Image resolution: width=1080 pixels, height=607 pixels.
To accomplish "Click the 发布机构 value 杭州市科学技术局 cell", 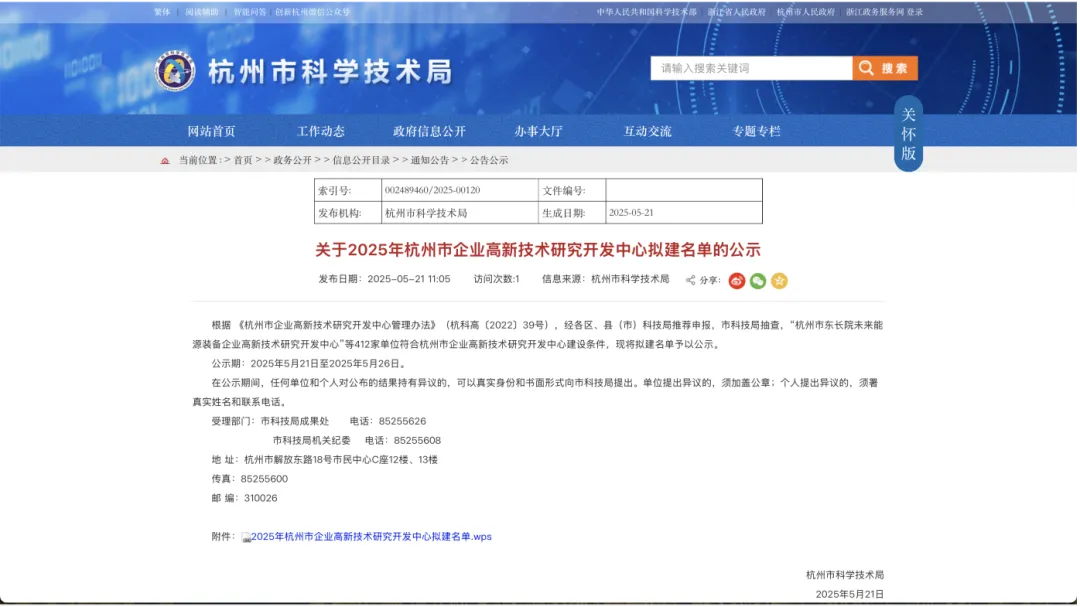I will [x=460, y=213].
